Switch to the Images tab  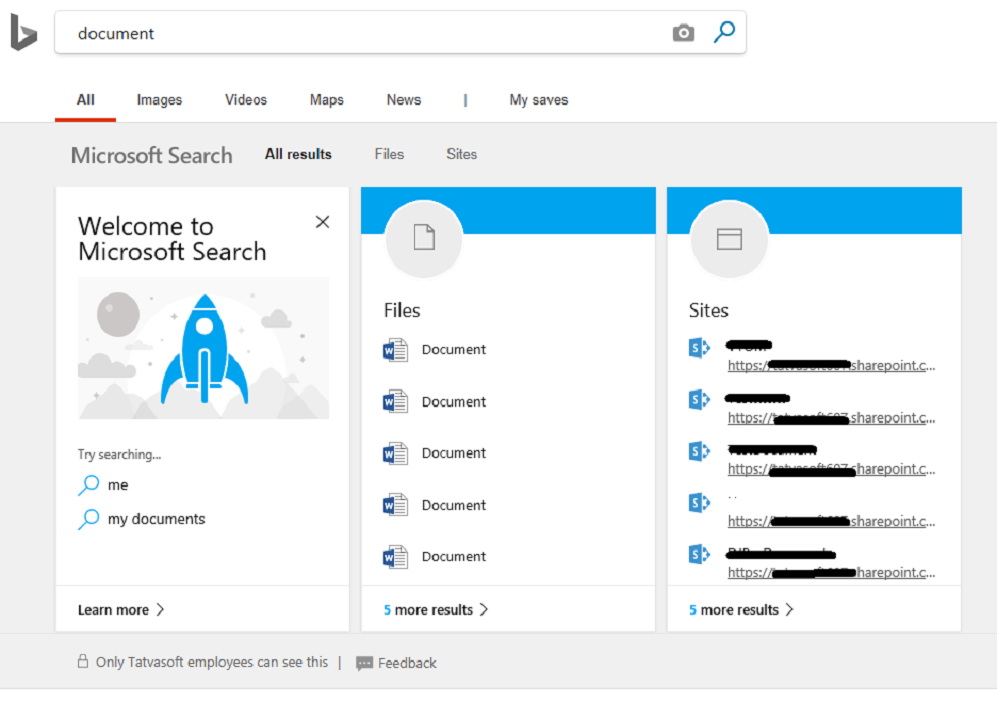click(159, 100)
